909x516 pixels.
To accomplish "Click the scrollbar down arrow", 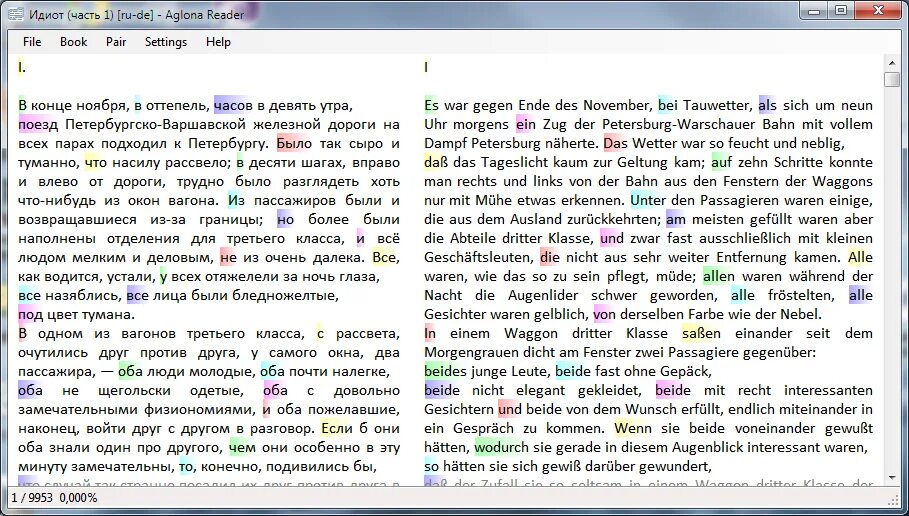I will pyautogui.click(x=892, y=478).
